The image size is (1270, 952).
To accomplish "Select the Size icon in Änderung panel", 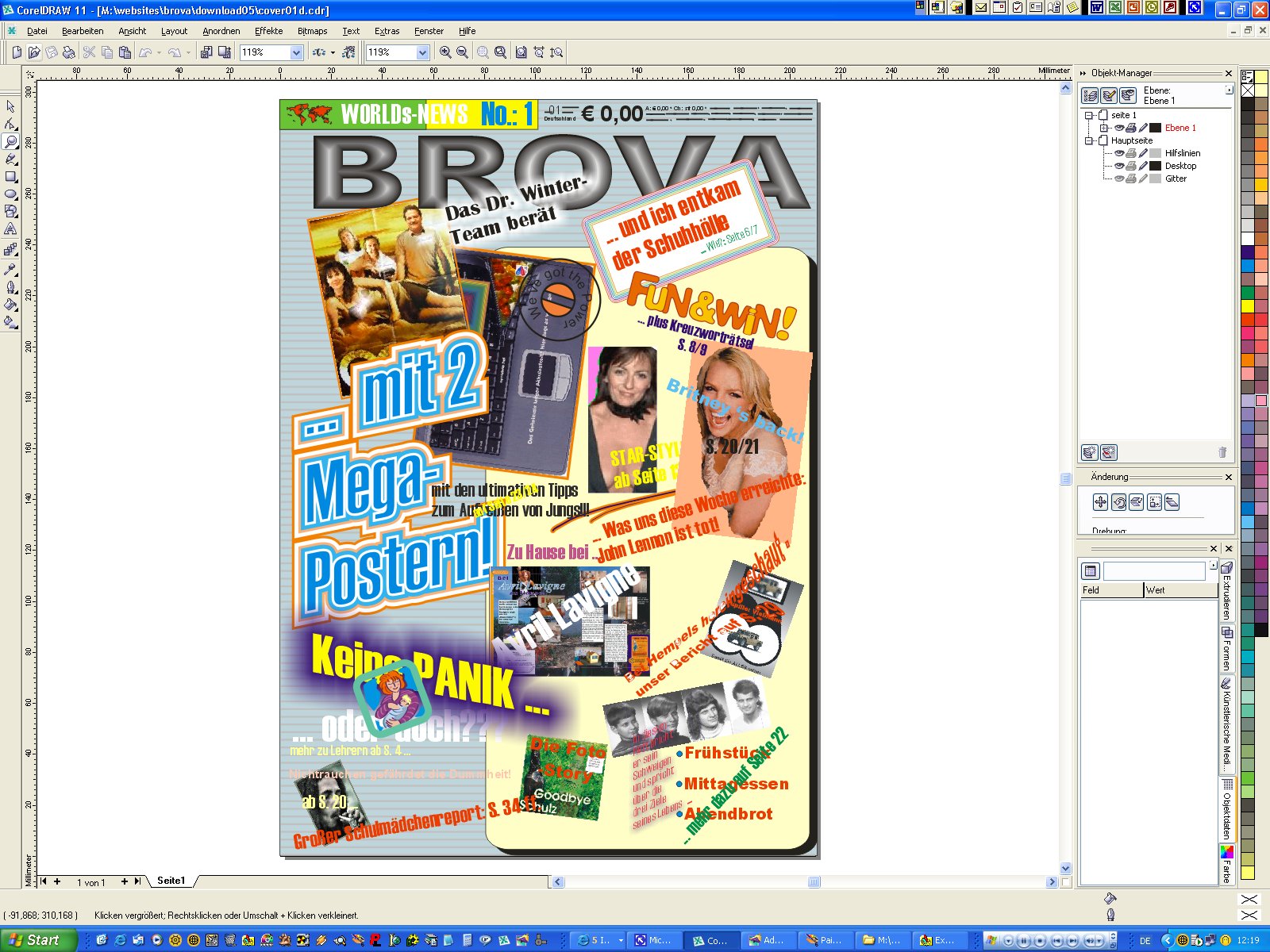I will [x=1154, y=501].
